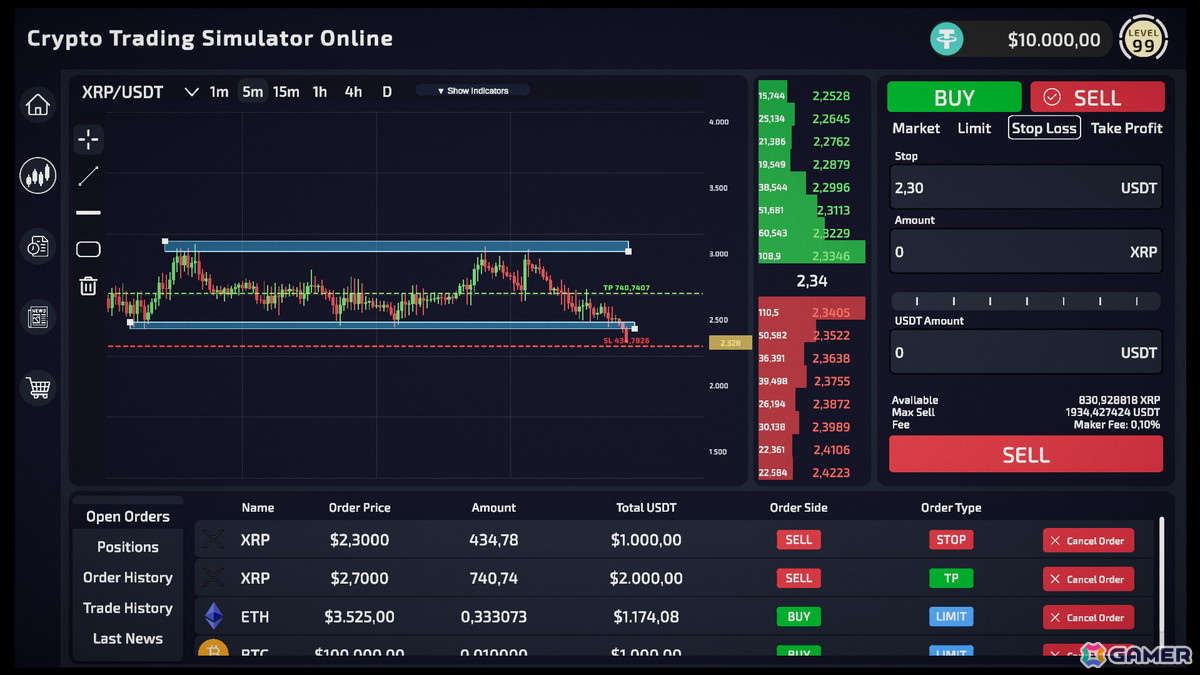Adjust the amount percentage slider
The image size is (1200, 675).
click(x=1026, y=301)
